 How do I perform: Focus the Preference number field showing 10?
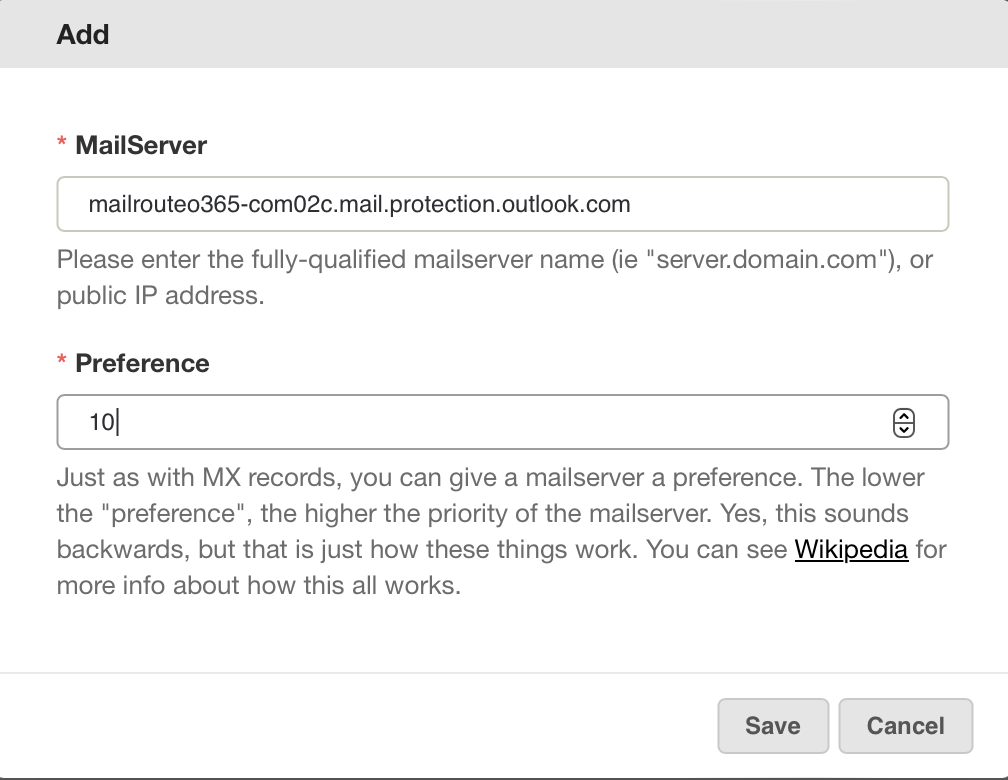(x=503, y=422)
